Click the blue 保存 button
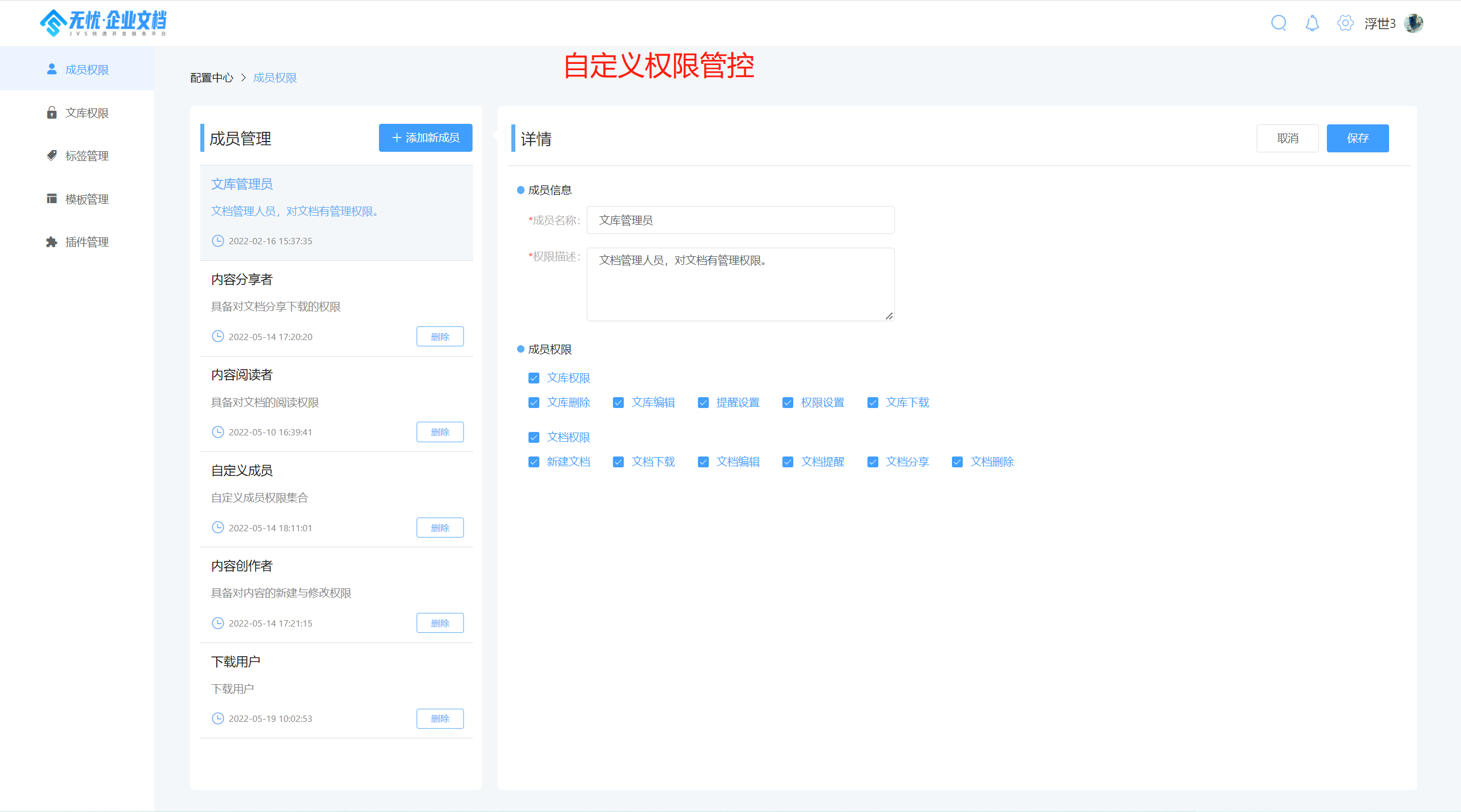Screen dimensions: 1461x812 (1357, 138)
